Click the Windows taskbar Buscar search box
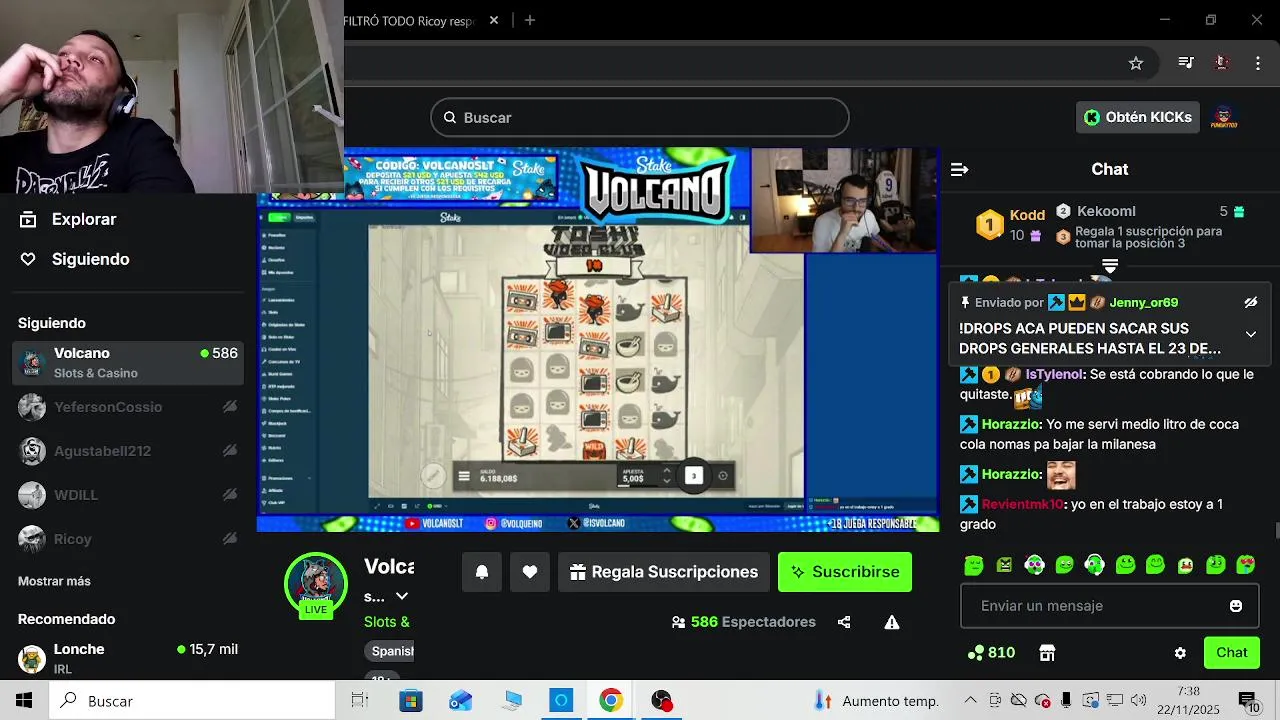 pyautogui.click(x=192, y=701)
